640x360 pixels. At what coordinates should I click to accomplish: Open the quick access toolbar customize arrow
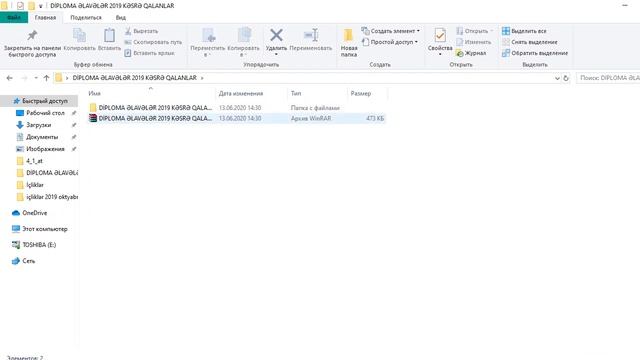click(x=40, y=6)
